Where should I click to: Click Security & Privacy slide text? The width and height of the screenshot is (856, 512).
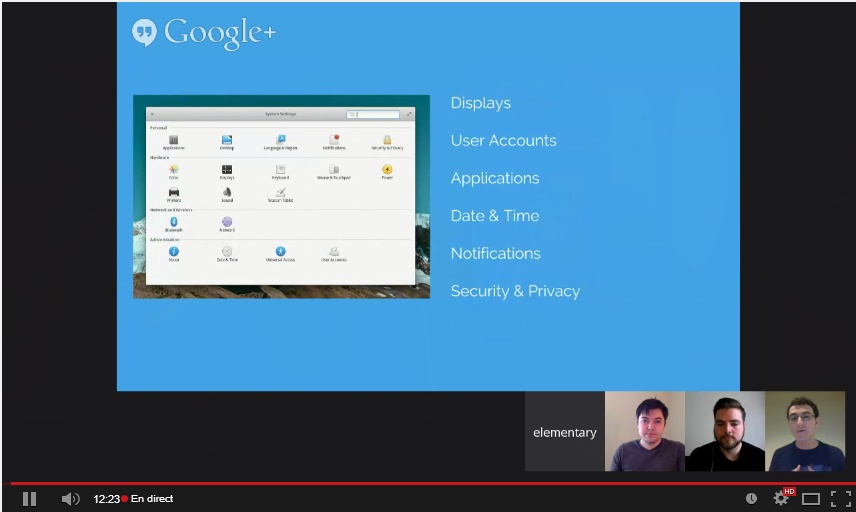(515, 291)
